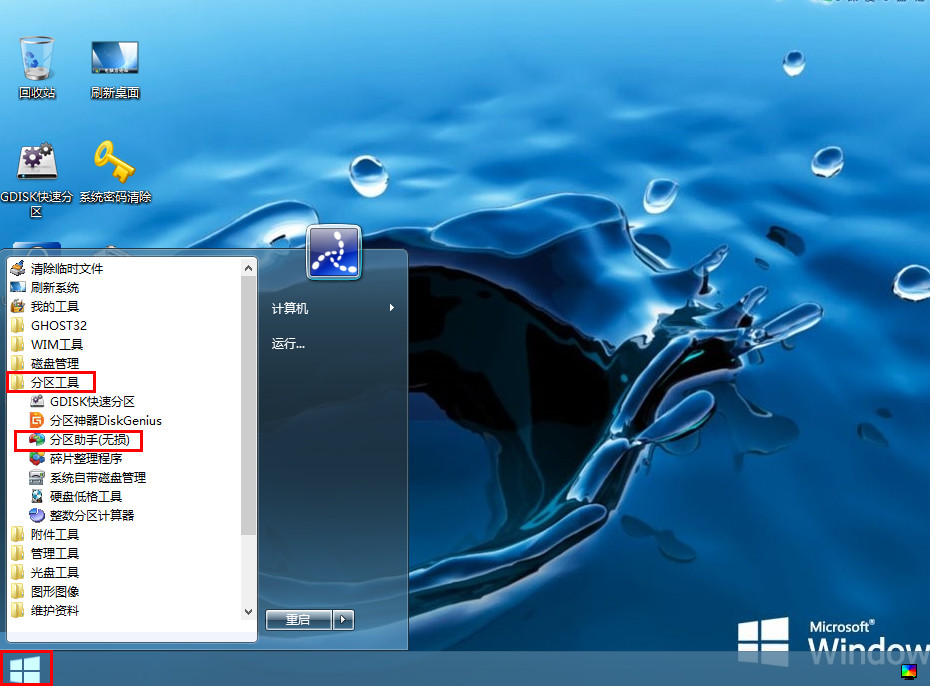Click the Windows Start button
Image resolution: width=930 pixels, height=686 pixels.
coord(25,669)
